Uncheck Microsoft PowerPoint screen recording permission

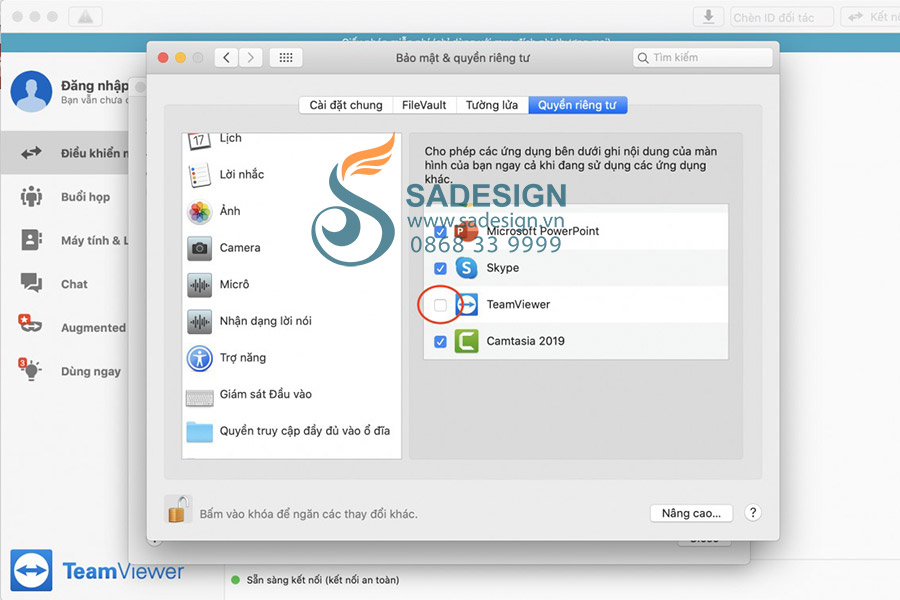(x=440, y=231)
